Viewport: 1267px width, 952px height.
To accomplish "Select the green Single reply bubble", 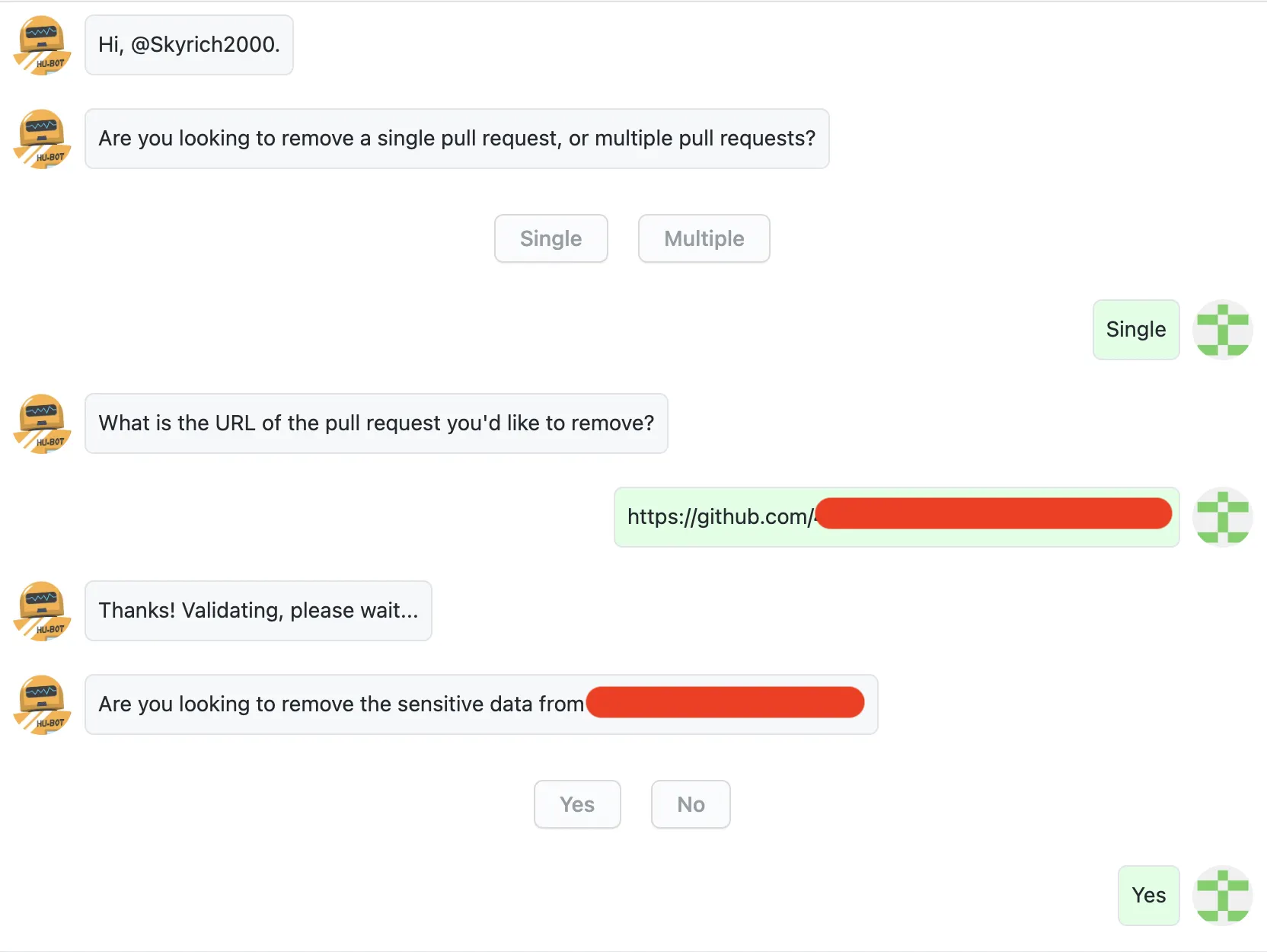I will [x=1136, y=330].
